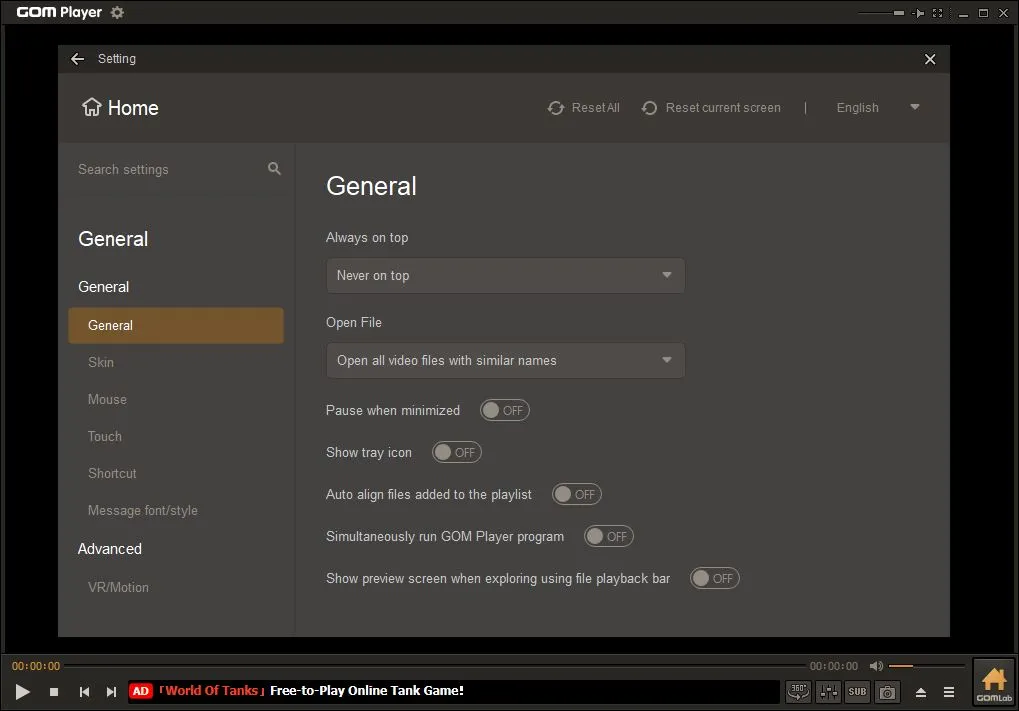Turn on Show tray icon
1019x711 pixels.
pos(456,452)
